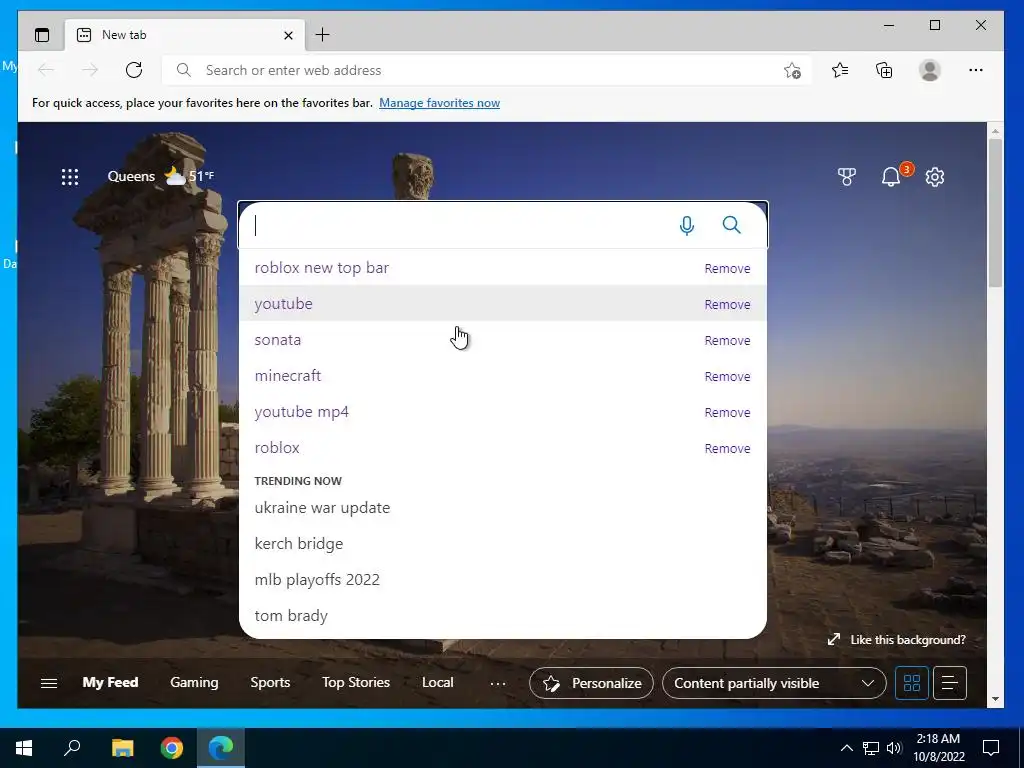Open Google Chrome from taskbar
The height and width of the screenshot is (768, 1024).
pyautogui.click(x=172, y=748)
